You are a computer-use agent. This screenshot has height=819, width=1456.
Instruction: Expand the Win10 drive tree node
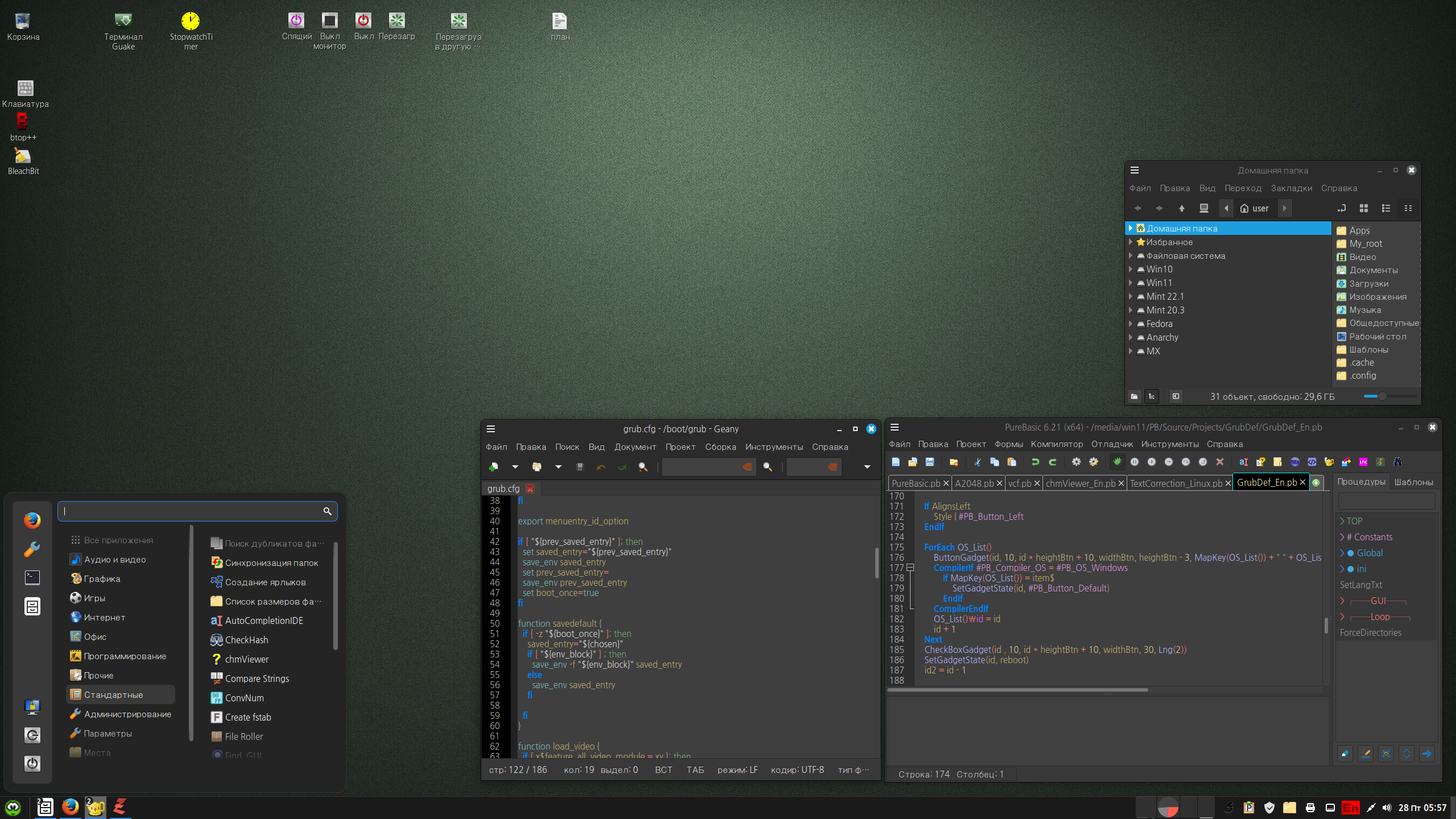(1131, 269)
